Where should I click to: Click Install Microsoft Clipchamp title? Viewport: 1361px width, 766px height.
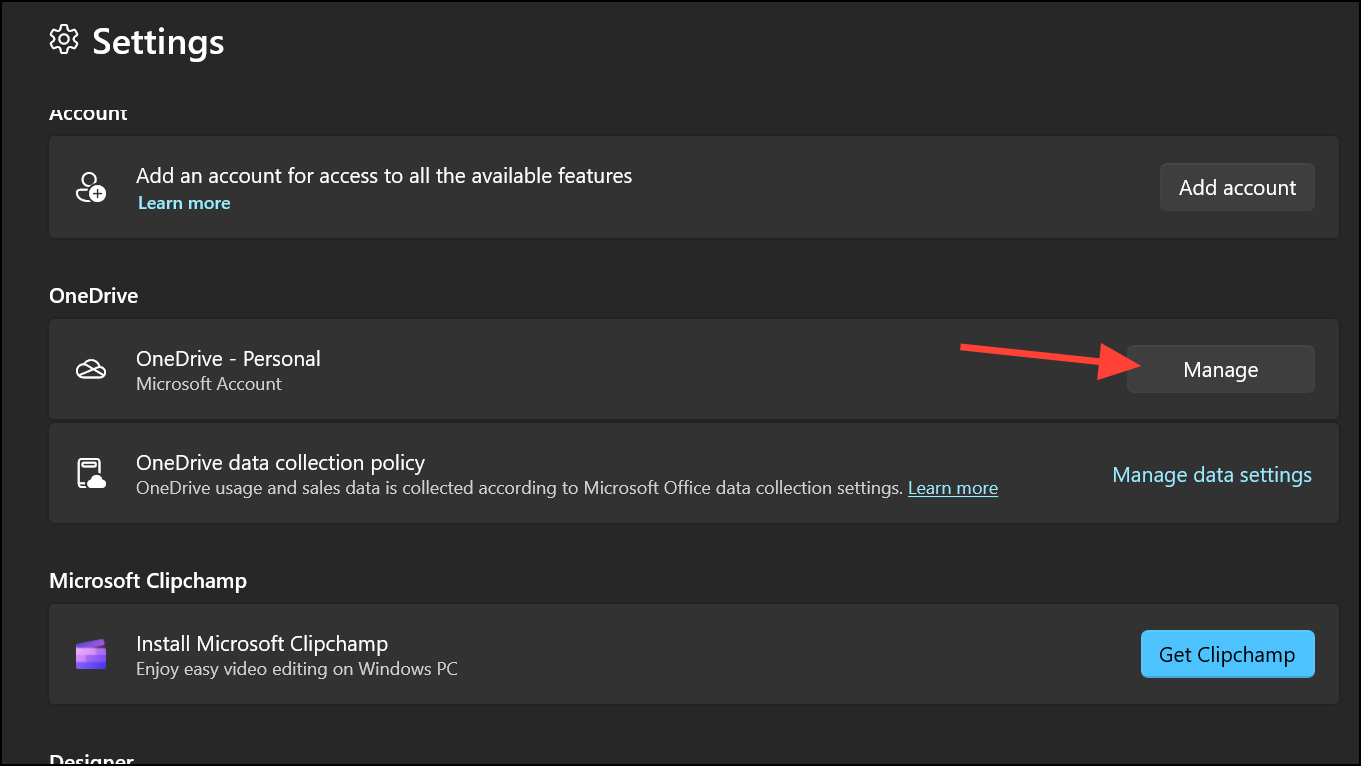click(x=262, y=644)
